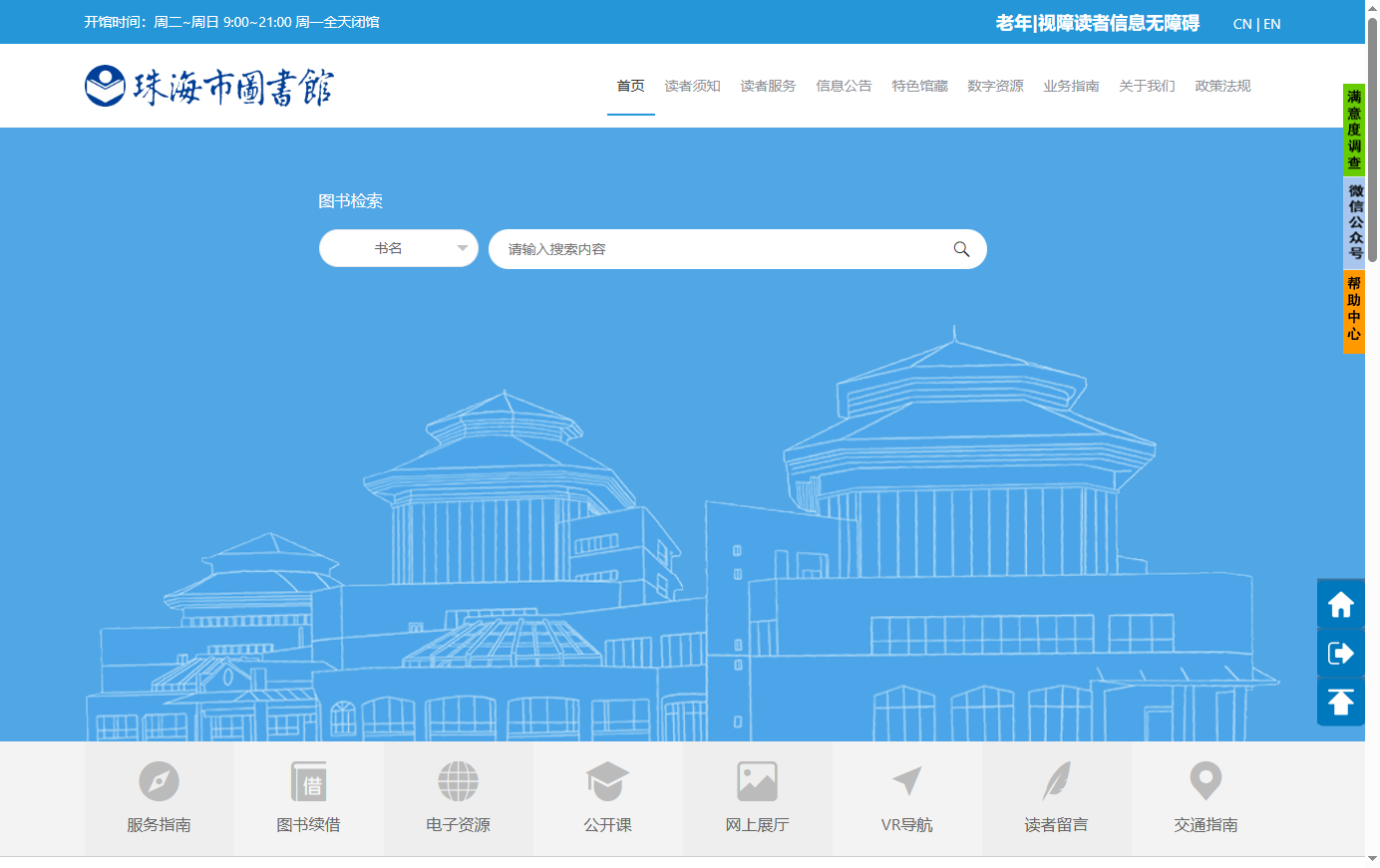
Task: Click the 图书检索 heading text
Action: [x=351, y=201]
